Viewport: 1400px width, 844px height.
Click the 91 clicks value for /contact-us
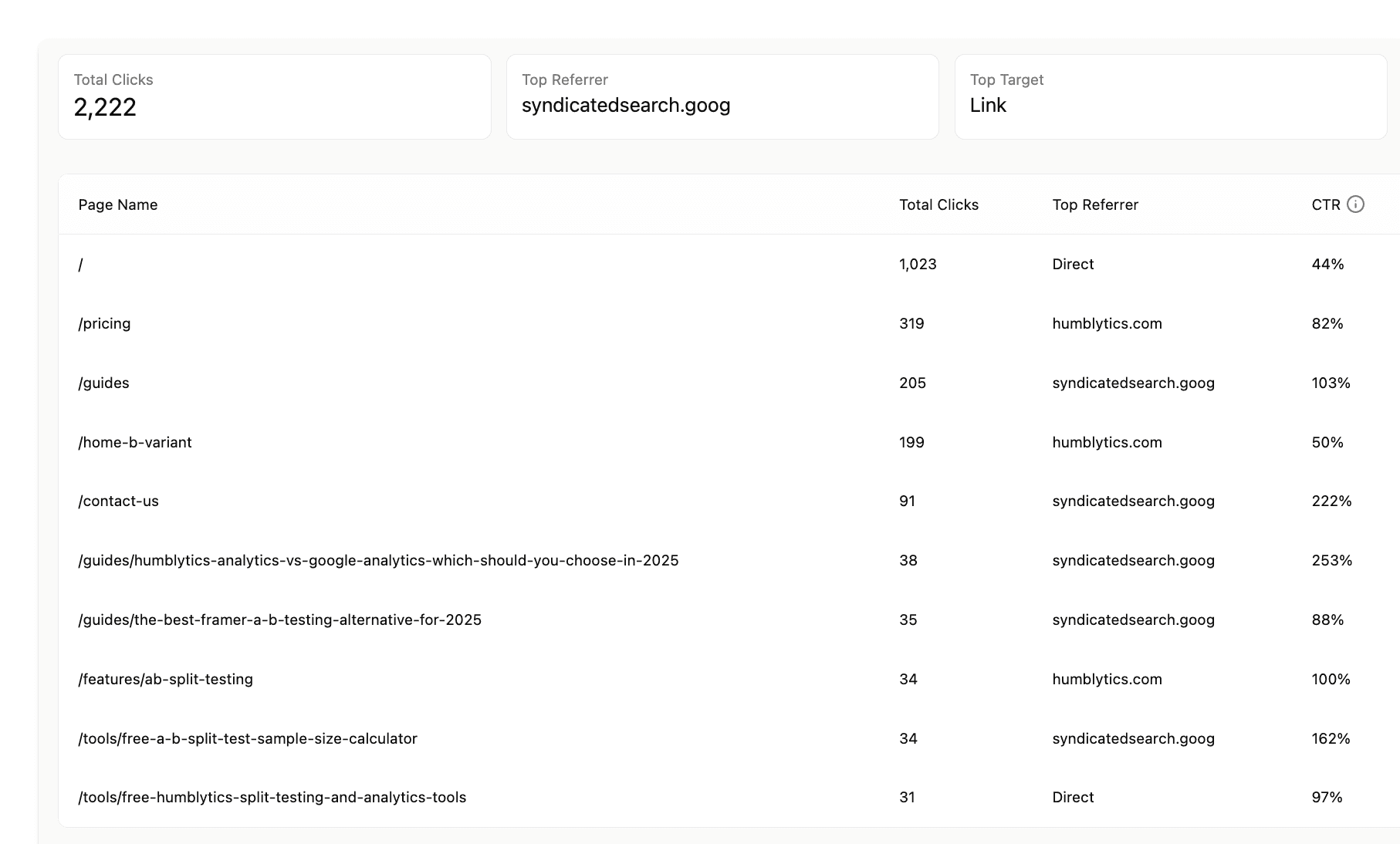(x=907, y=501)
